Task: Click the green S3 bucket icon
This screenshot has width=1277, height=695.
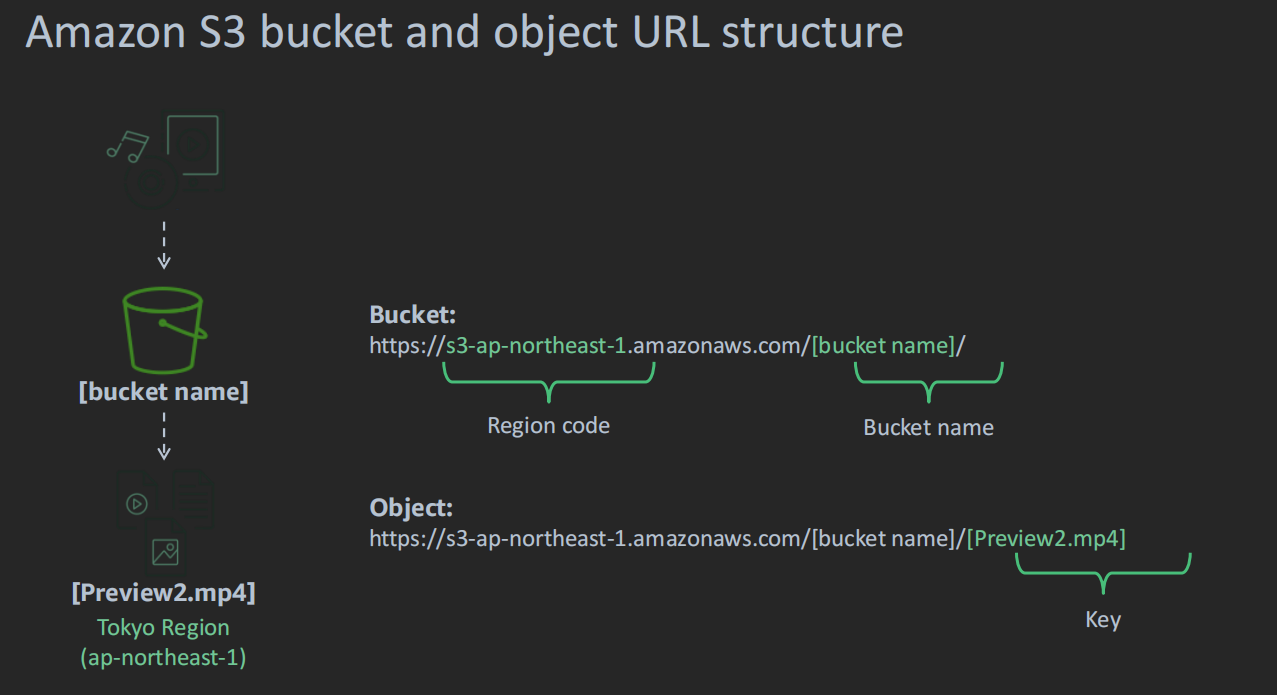Action: (x=163, y=330)
